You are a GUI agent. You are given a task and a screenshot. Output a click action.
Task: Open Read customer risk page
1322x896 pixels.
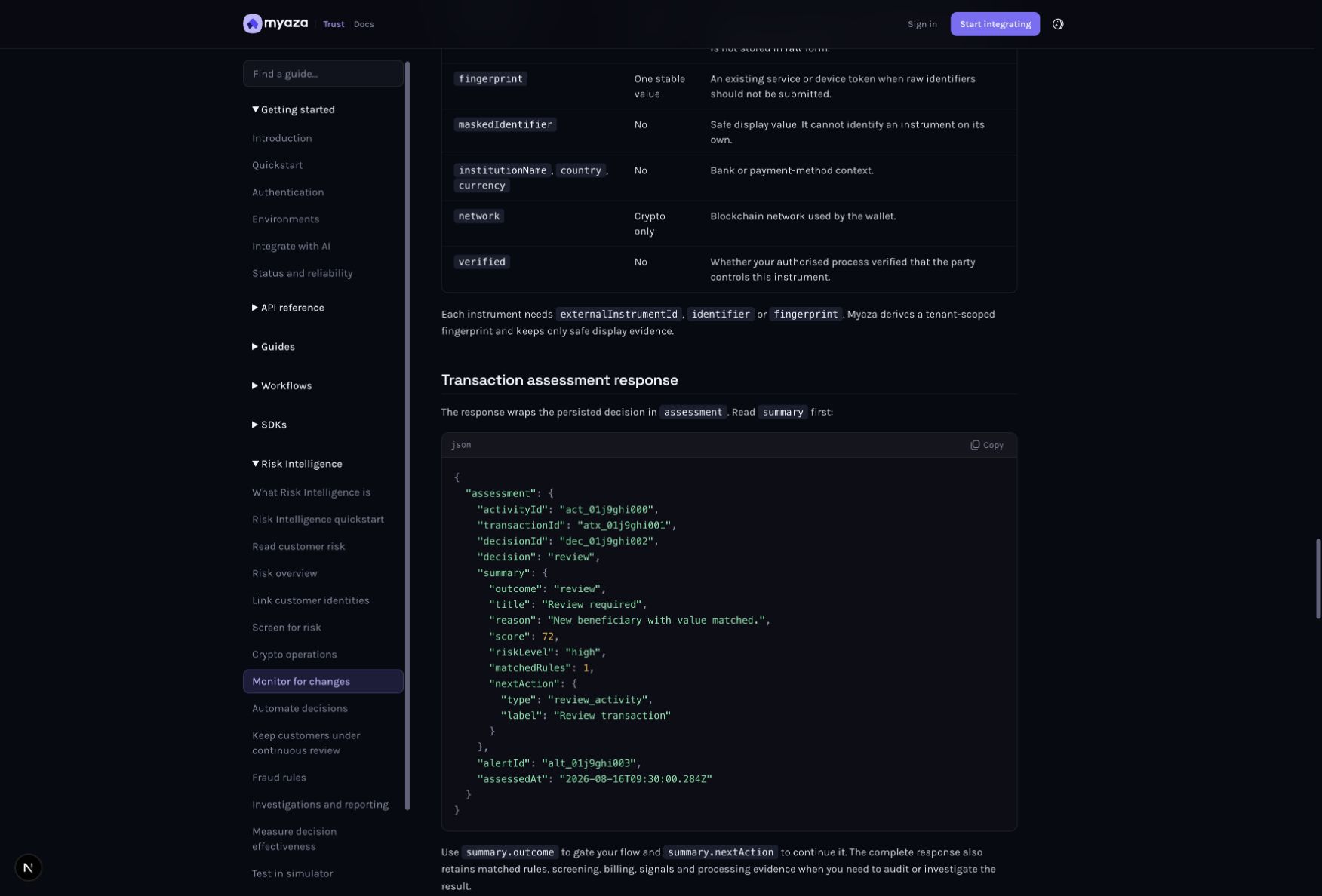tap(298, 547)
